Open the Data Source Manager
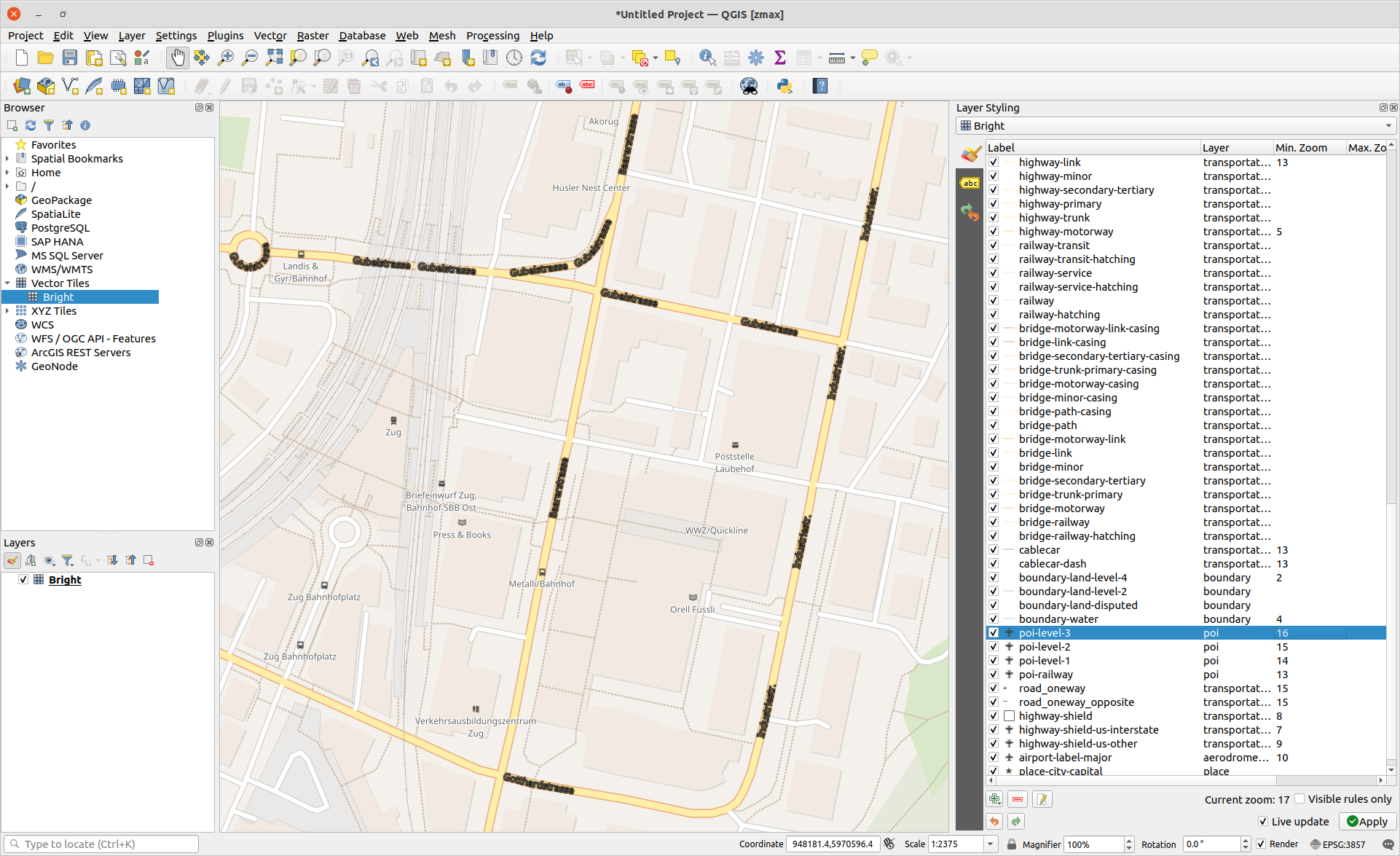The width and height of the screenshot is (1400, 856). pos(21,86)
